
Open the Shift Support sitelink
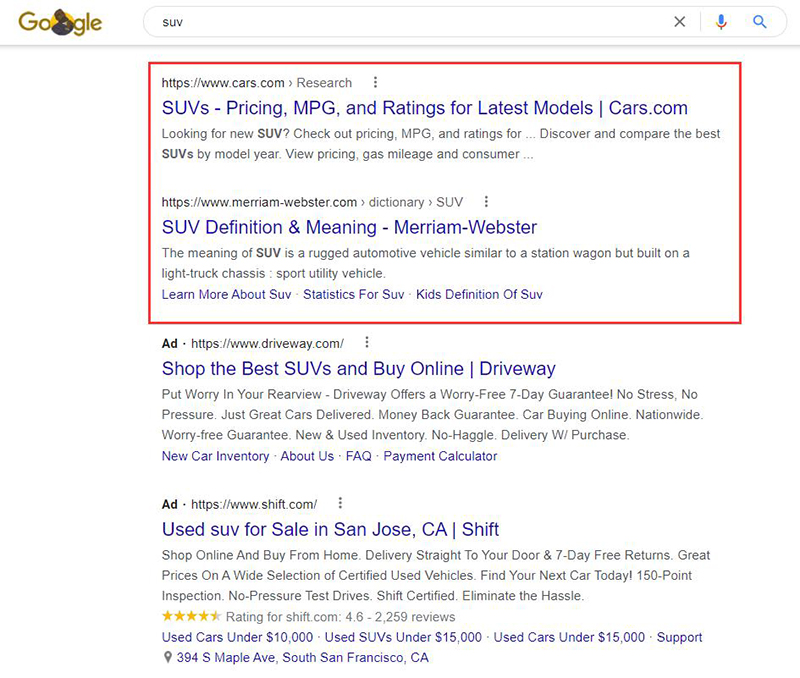tap(679, 637)
